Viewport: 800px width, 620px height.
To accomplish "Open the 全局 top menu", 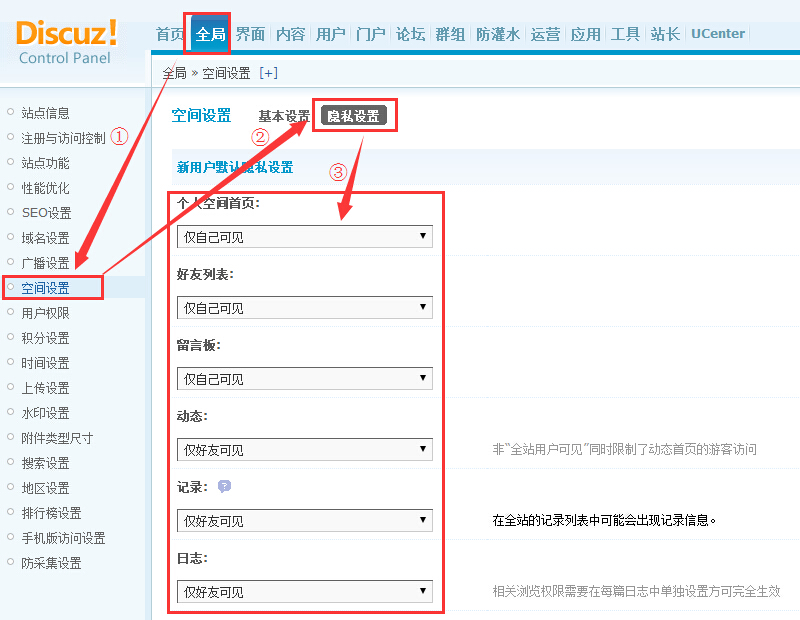I will click(x=210, y=34).
